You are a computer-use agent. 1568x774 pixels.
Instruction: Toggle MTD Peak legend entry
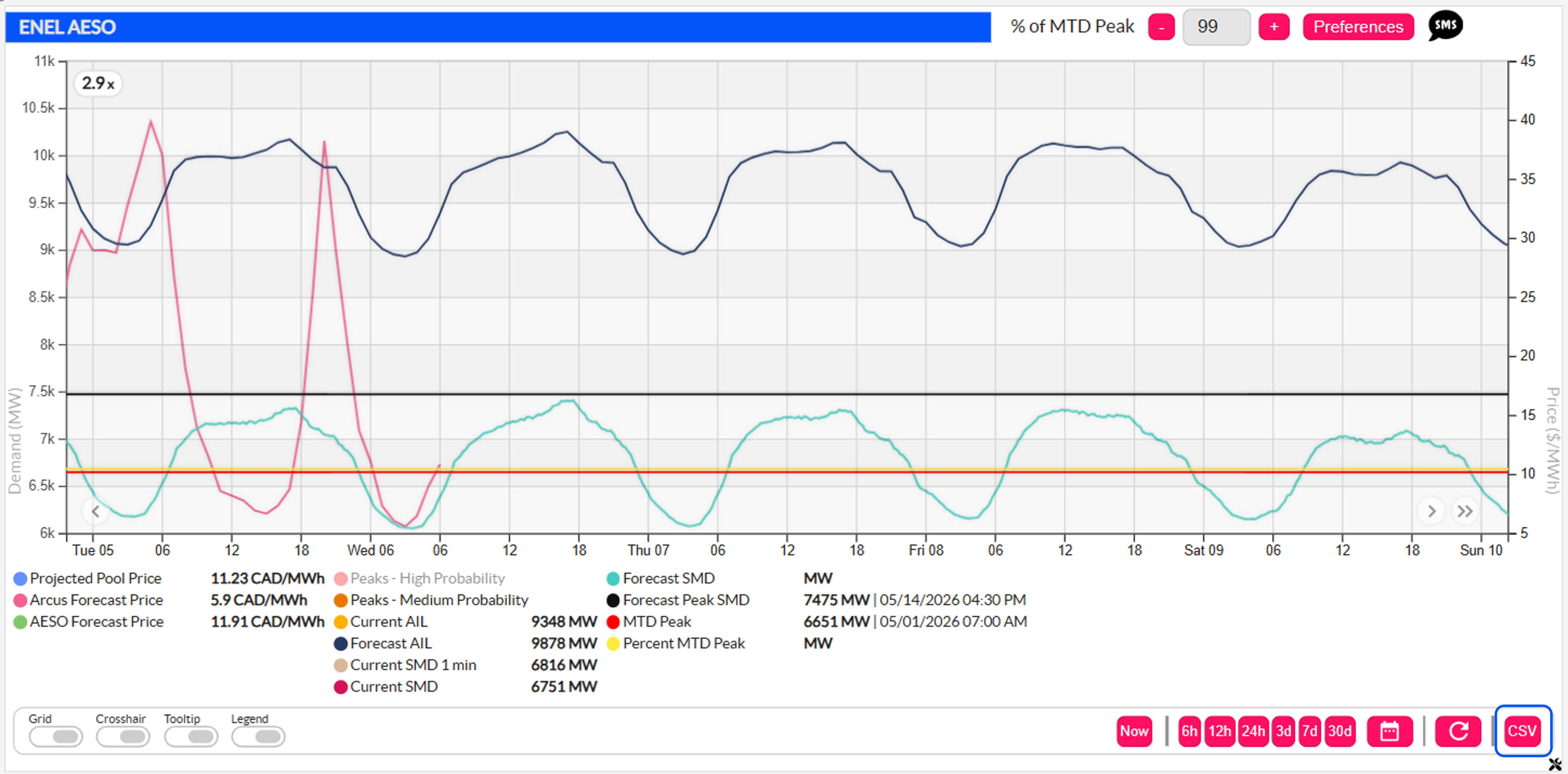pyautogui.click(x=649, y=622)
